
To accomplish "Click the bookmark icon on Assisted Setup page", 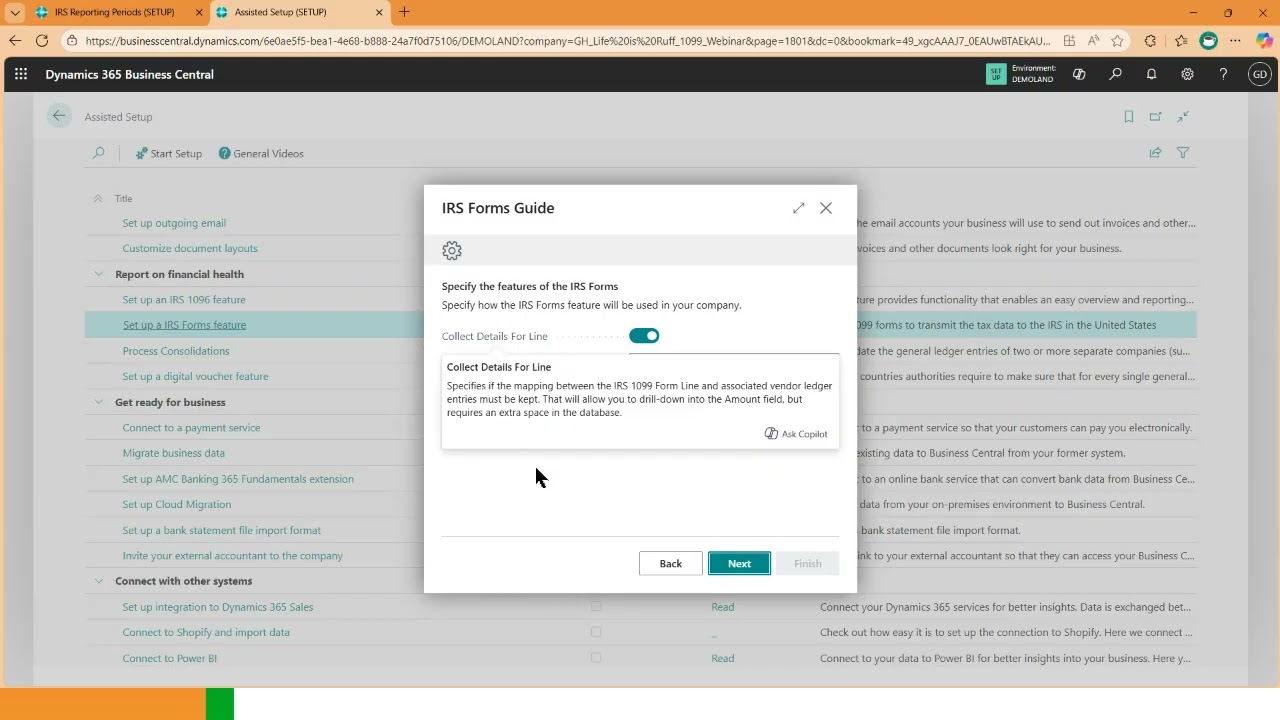I will [x=1129, y=117].
